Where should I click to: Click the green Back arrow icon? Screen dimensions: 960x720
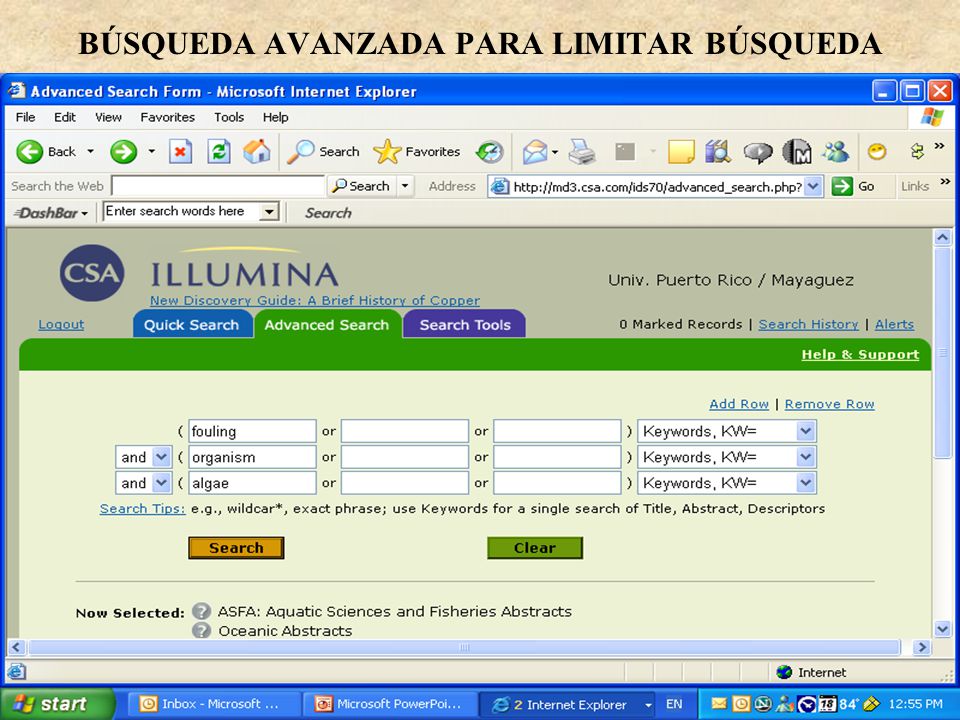pos(29,151)
